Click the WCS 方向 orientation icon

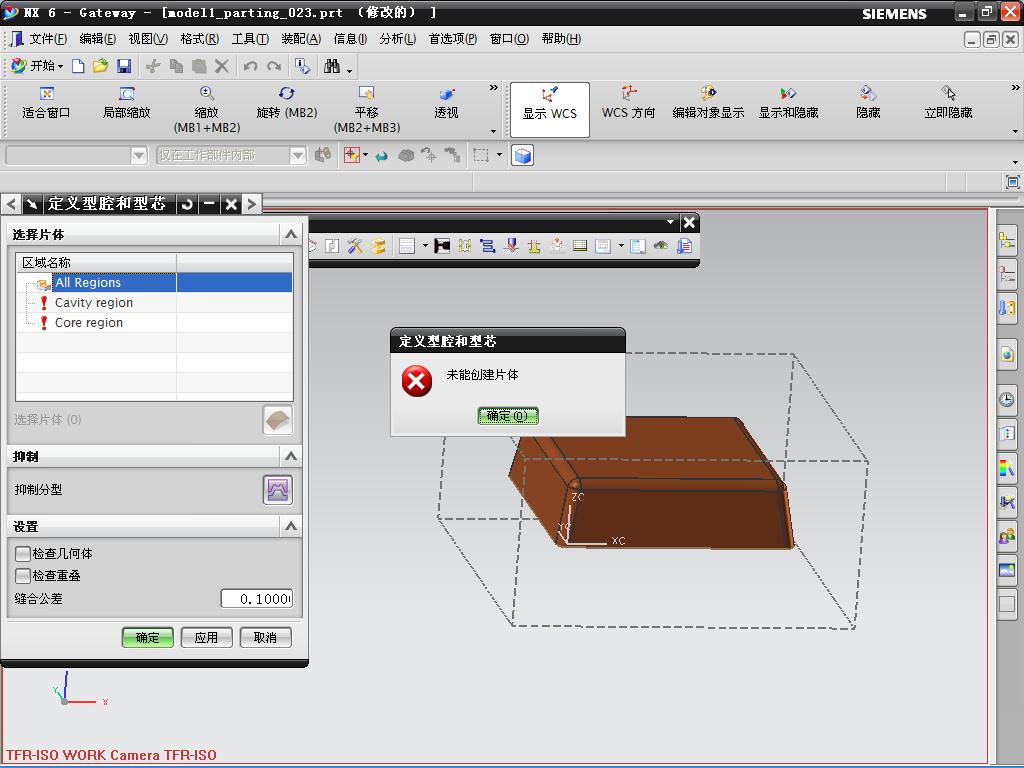[628, 103]
